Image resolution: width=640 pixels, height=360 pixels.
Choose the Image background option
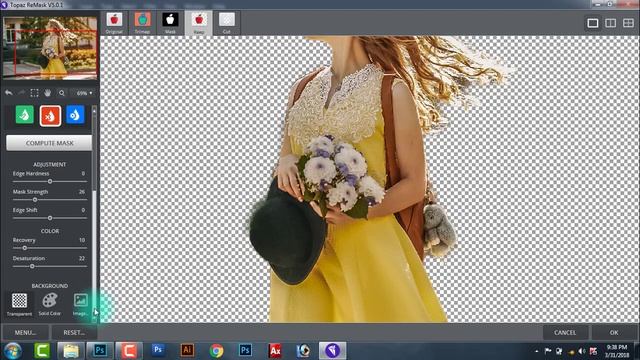coord(80,304)
